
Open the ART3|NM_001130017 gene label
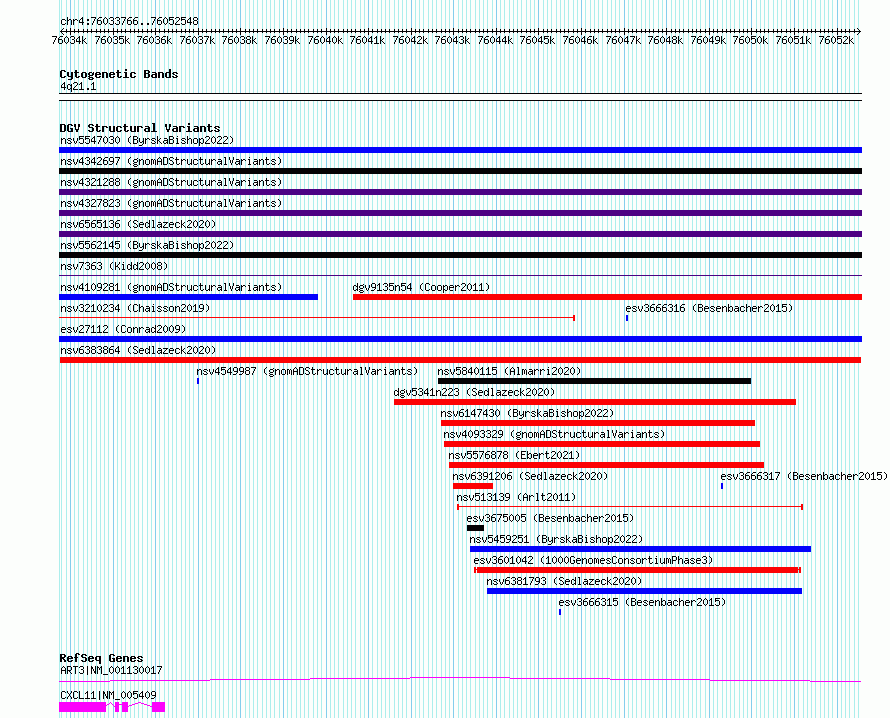111,670
